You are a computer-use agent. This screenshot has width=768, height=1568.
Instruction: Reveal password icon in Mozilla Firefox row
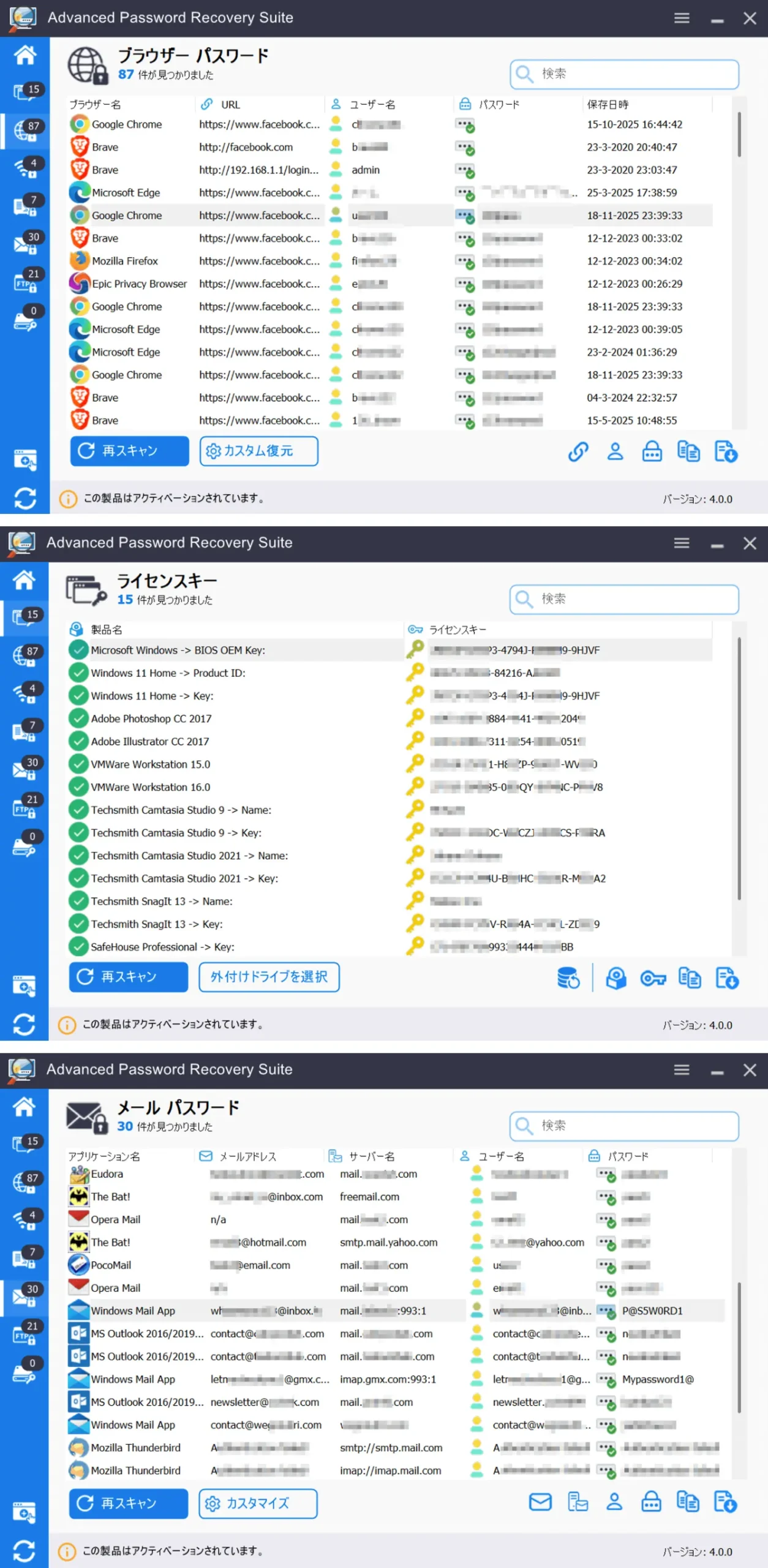[465, 262]
